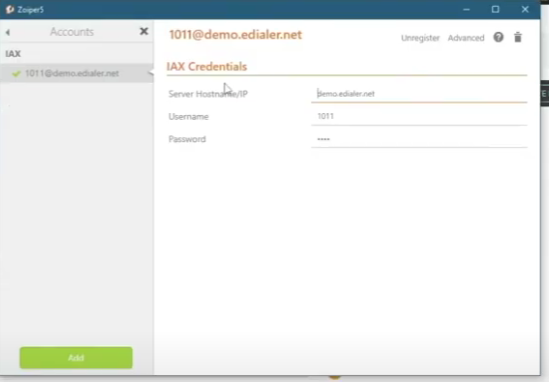This screenshot has width=549, height=382.
Task: Open the Advanced settings
Action: coord(466,38)
